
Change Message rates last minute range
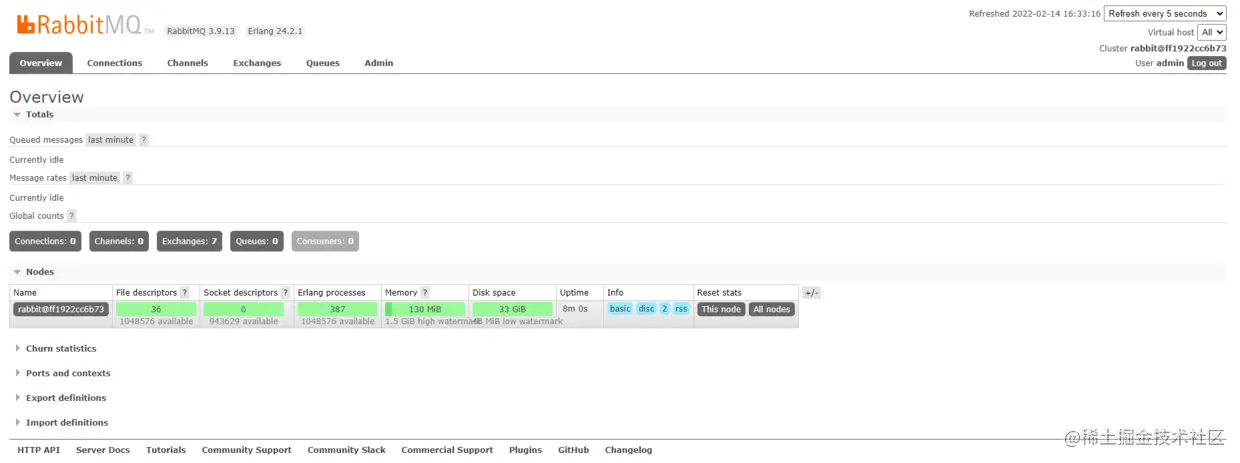[x=95, y=178]
